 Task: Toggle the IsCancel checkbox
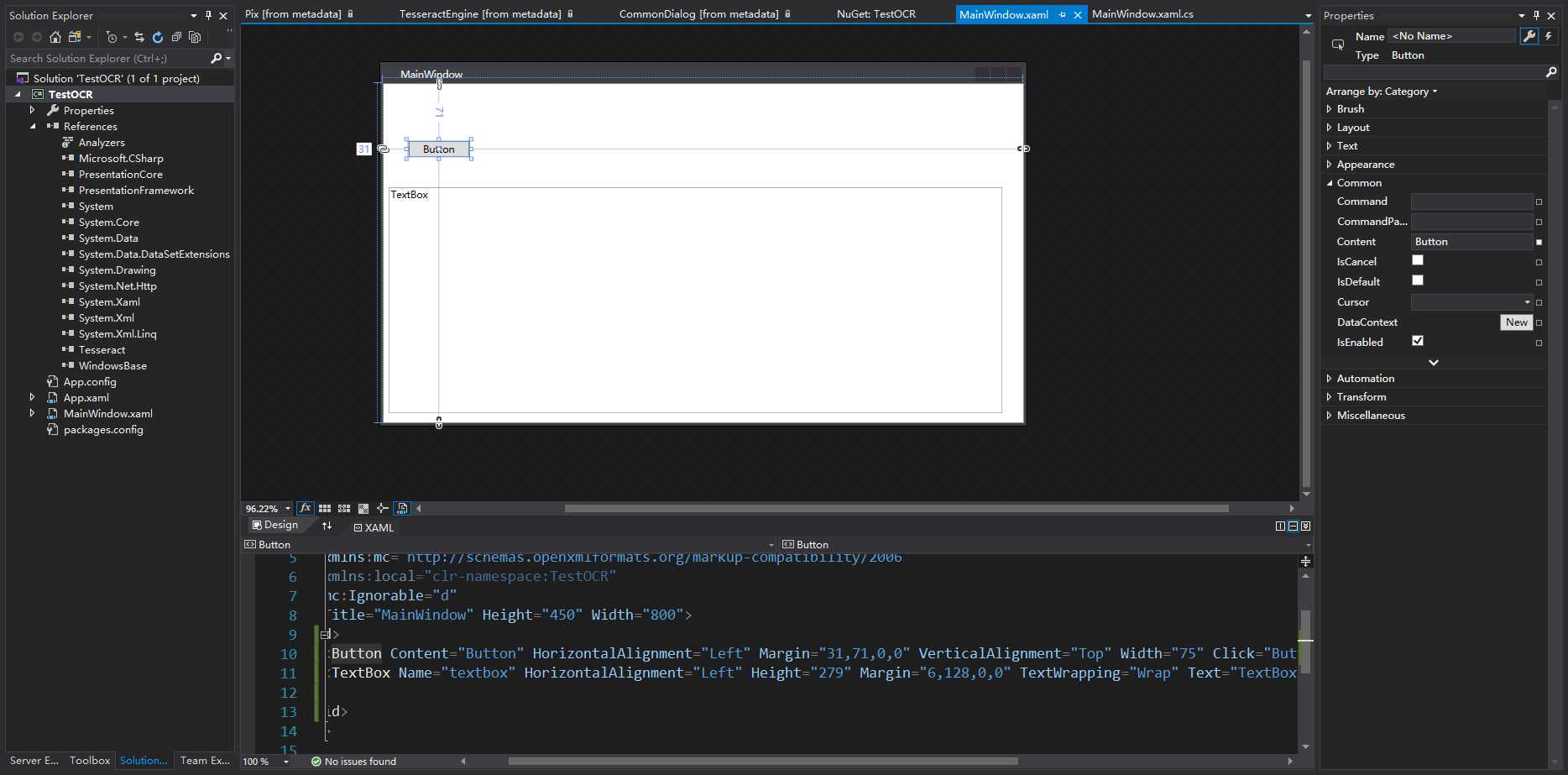pos(1418,260)
